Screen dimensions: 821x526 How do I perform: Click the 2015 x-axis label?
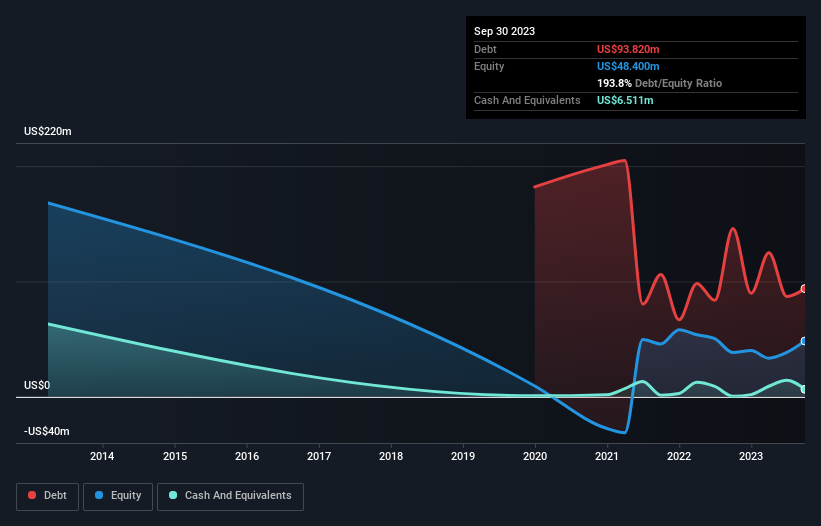(175, 456)
